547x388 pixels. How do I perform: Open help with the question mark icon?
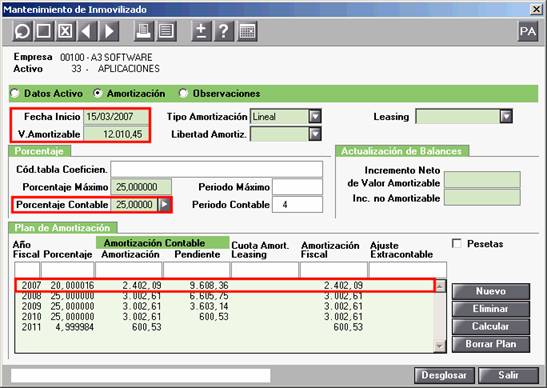point(224,31)
